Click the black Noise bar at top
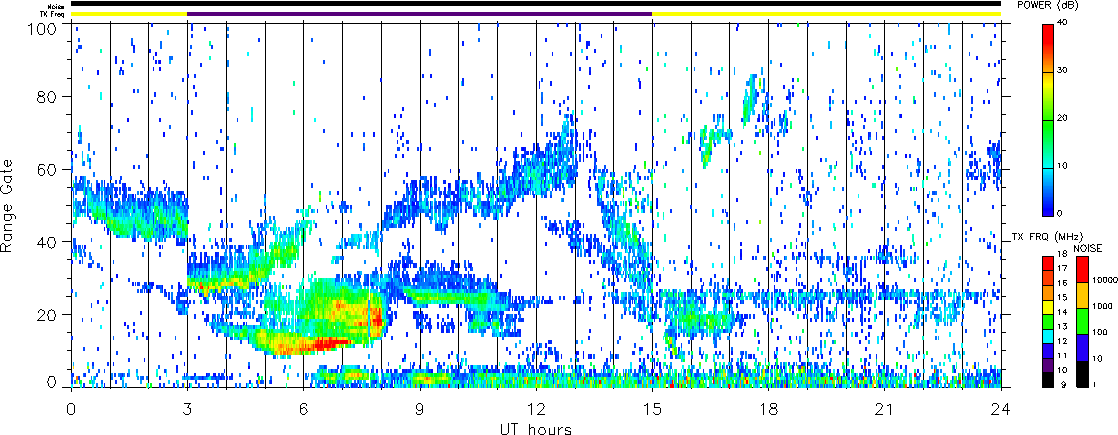 [x=536, y=4]
